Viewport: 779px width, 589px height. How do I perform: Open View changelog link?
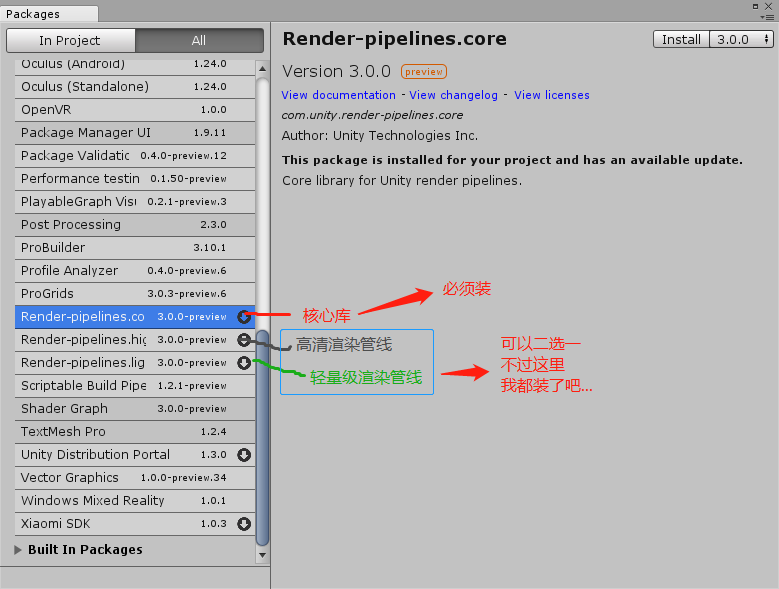click(453, 95)
